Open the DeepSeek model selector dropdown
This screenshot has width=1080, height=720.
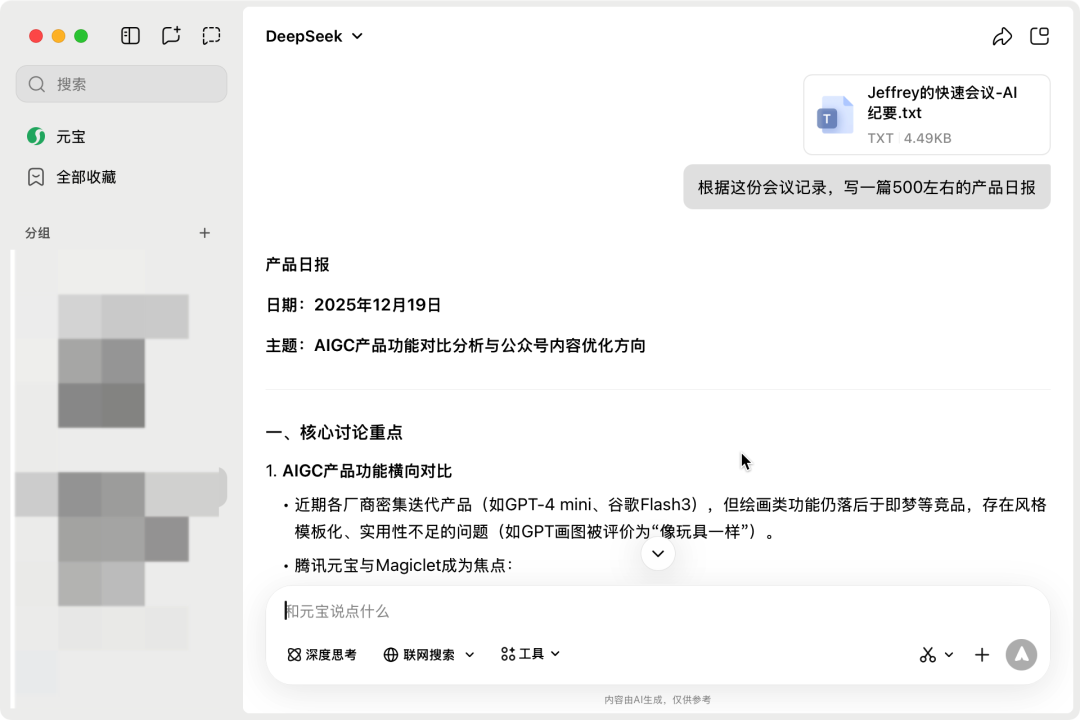coord(314,36)
